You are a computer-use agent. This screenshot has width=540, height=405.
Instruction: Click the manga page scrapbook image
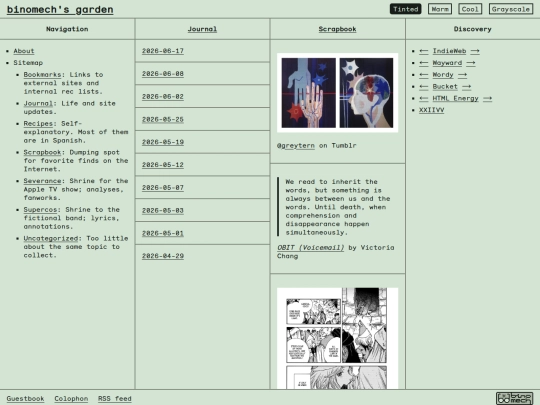(x=338, y=338)
